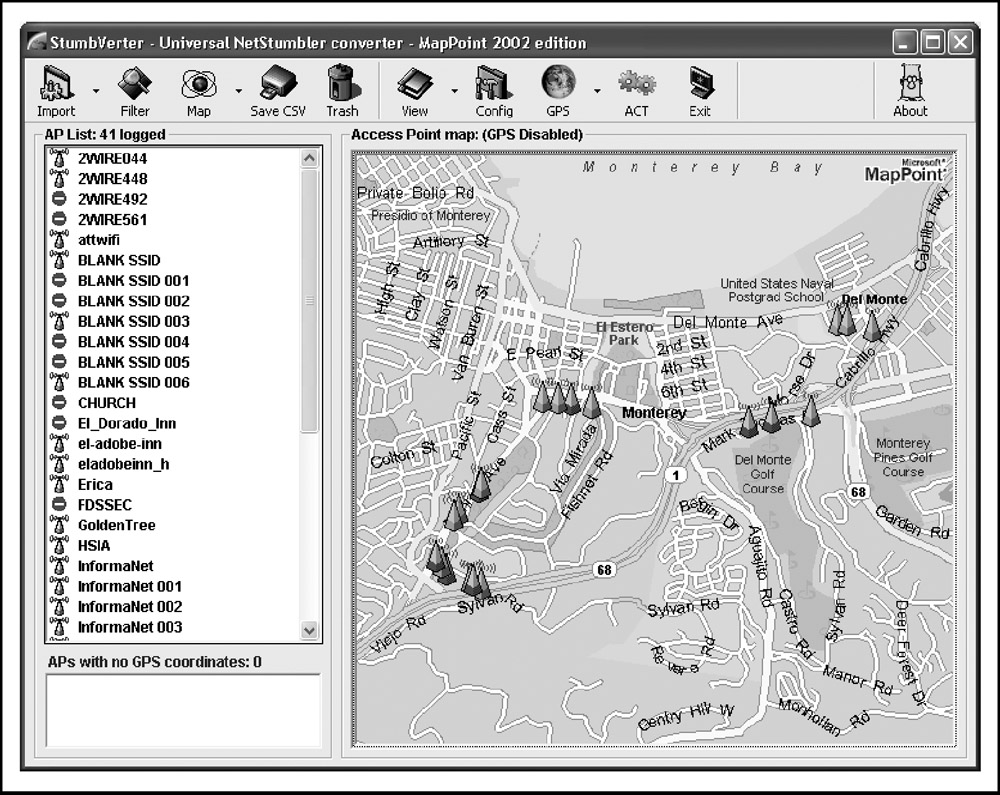Screen dimensions: 1000x795
Task: Expand the GPS dropdown arrow
Action: click(x=597, y=91)
